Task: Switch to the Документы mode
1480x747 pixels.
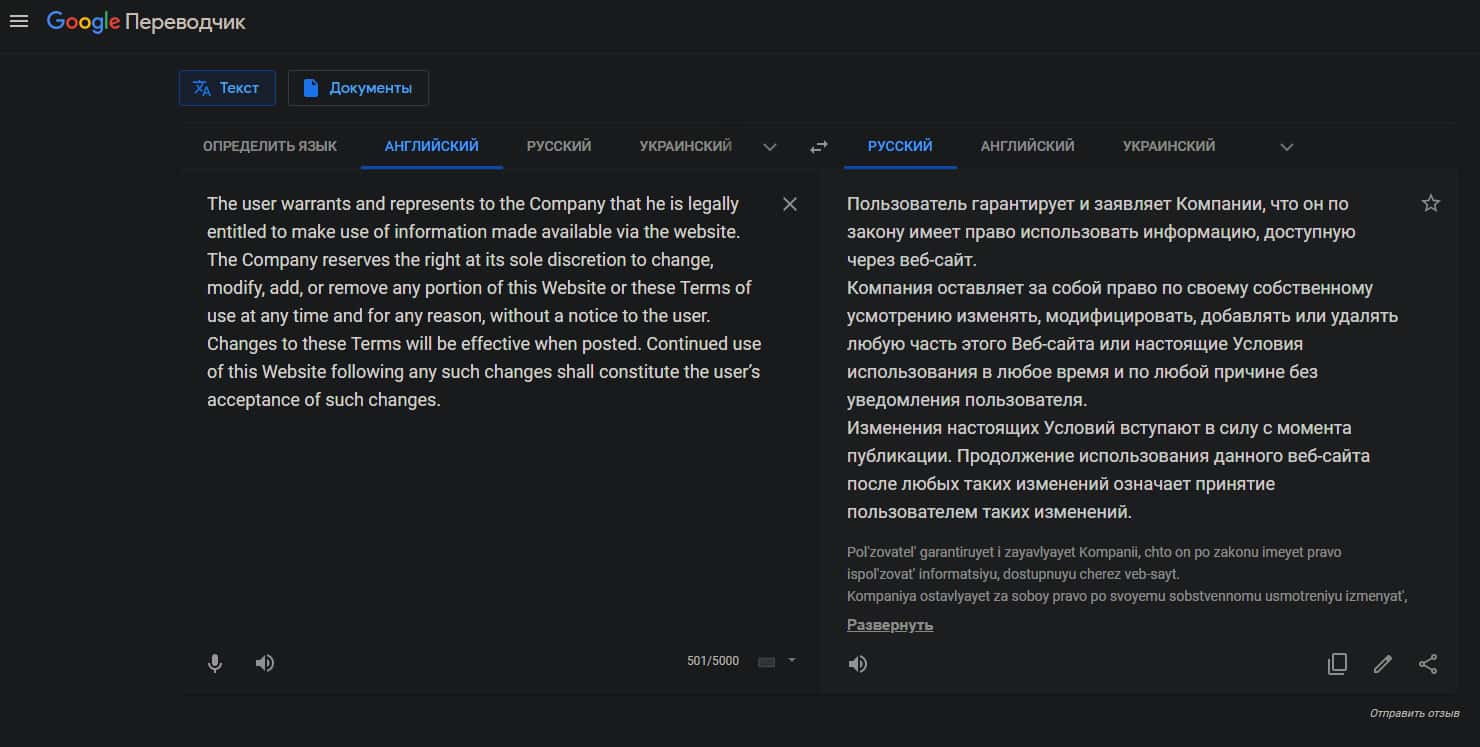Action: click(x=358, y=88)
